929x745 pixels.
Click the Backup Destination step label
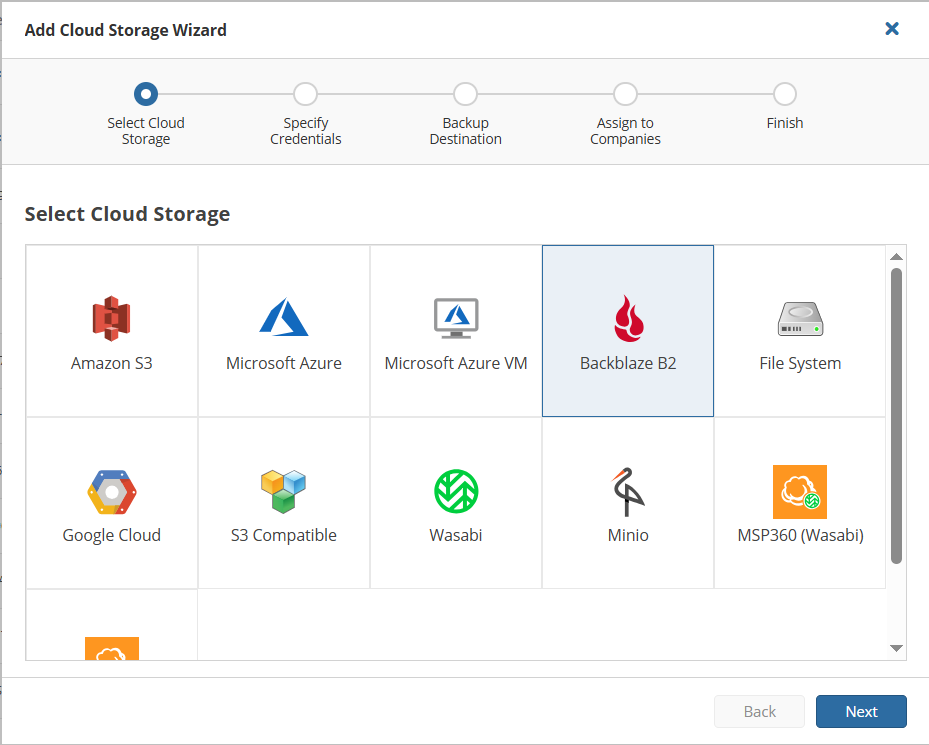coord(466,131)
